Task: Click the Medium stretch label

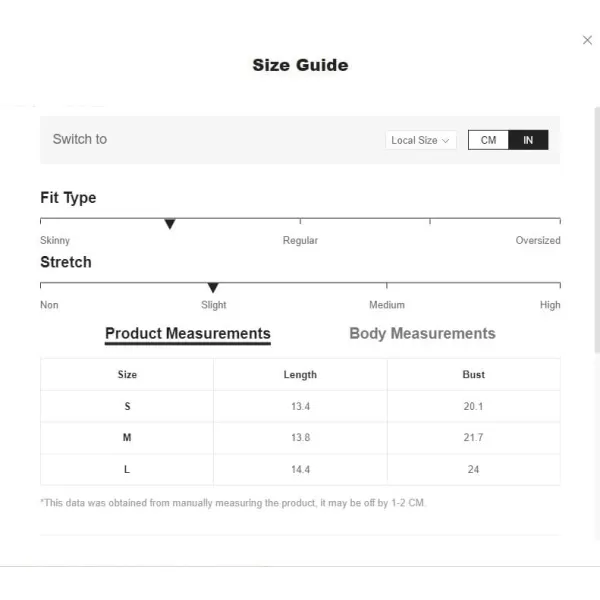Action: (x=386, y=305)
